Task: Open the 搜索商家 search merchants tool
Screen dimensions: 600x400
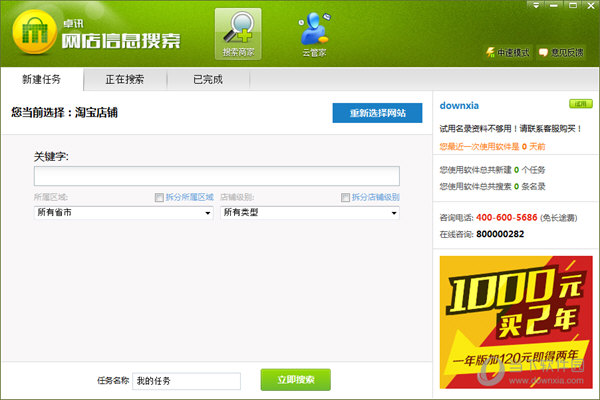Action: pos(238,34)
